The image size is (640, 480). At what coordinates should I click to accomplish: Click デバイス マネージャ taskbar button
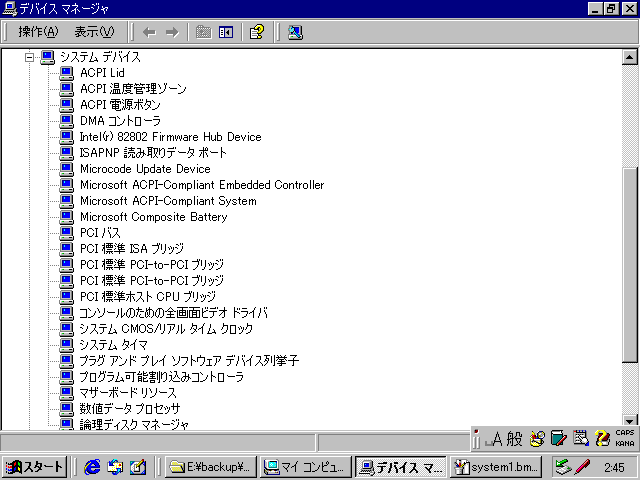pos(400,467)
